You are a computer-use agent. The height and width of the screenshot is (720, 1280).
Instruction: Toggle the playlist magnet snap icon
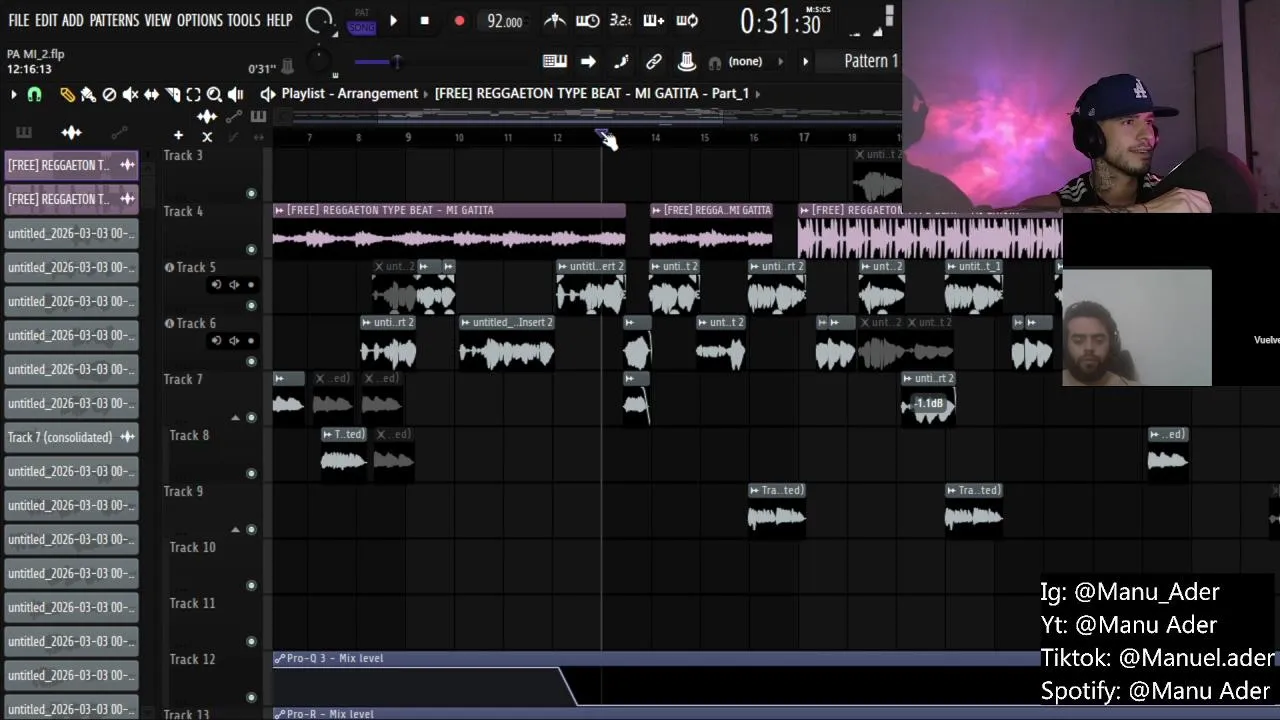click(x=34, y=95)
